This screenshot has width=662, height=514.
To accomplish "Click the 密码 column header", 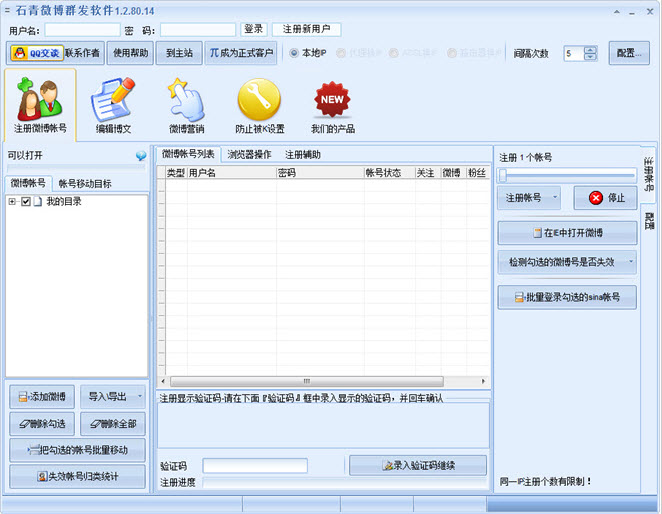I will click(320, 173).
